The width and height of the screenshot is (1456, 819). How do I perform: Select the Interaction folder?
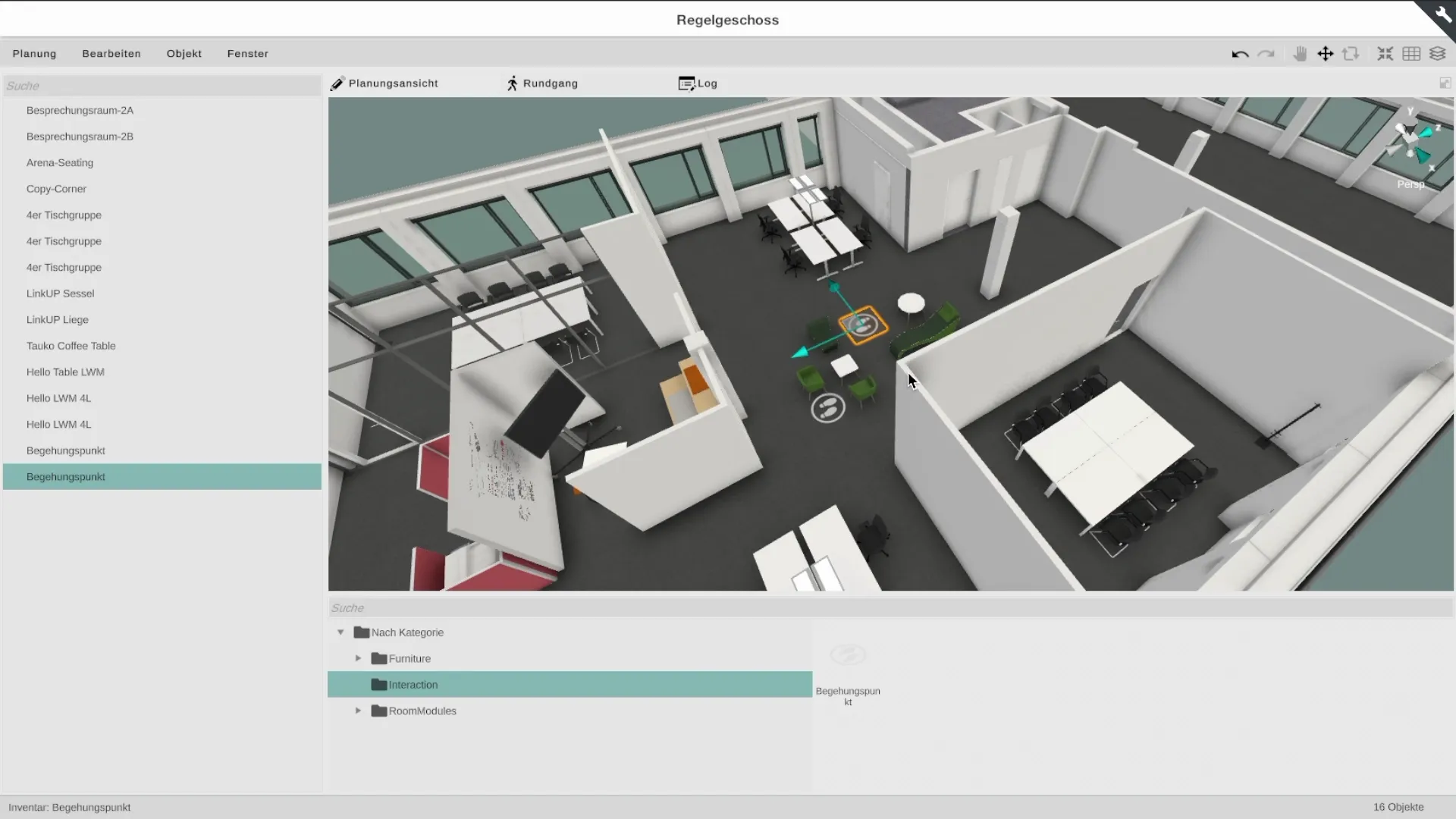point(570,685)
